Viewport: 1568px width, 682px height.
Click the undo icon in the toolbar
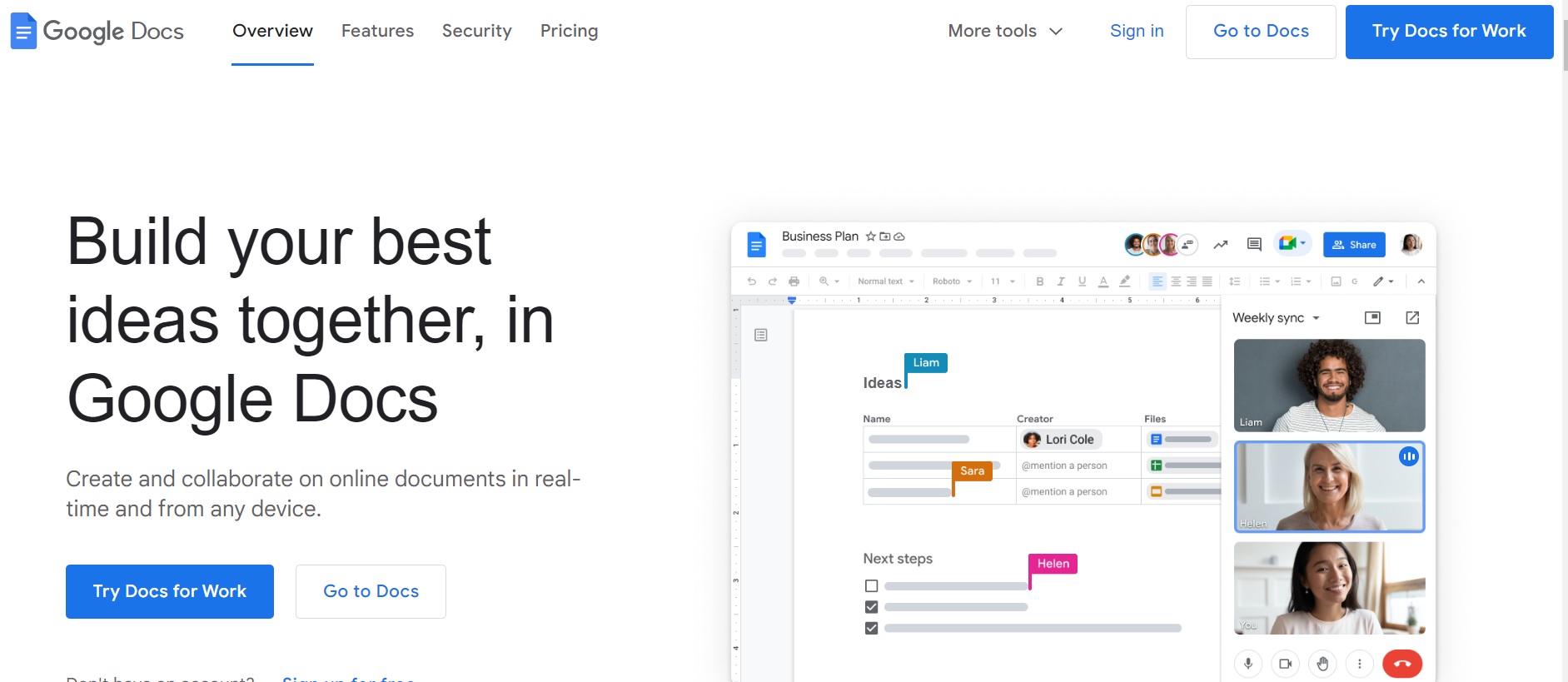point(751,281)
